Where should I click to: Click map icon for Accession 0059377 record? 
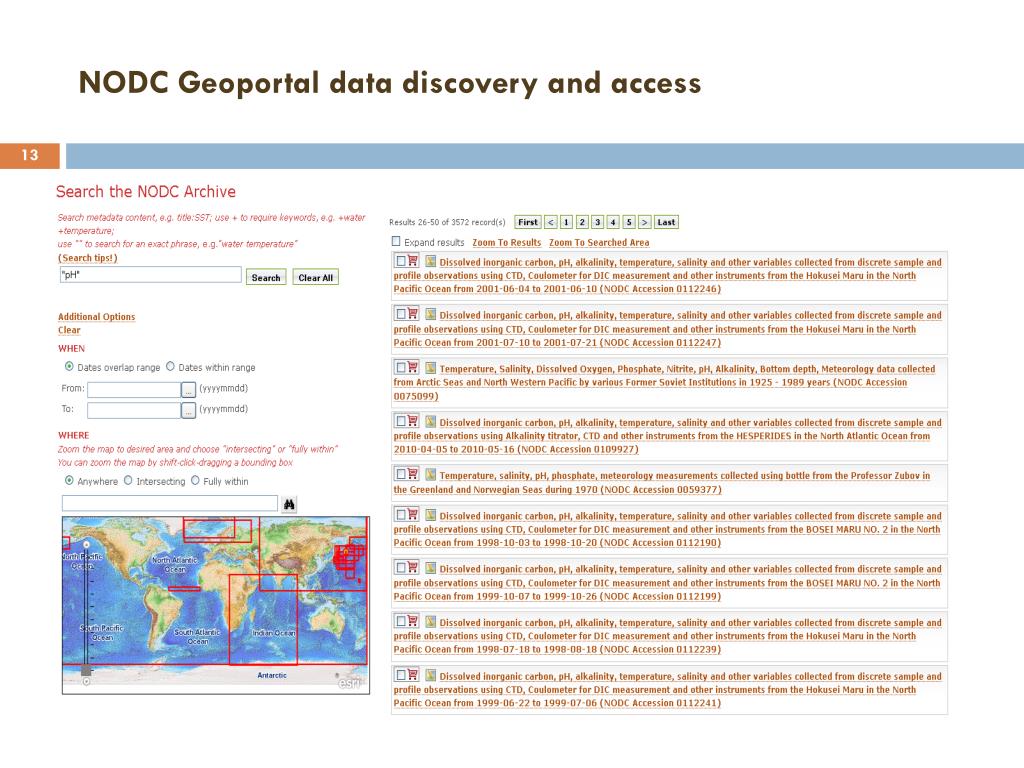coord(430,474)
